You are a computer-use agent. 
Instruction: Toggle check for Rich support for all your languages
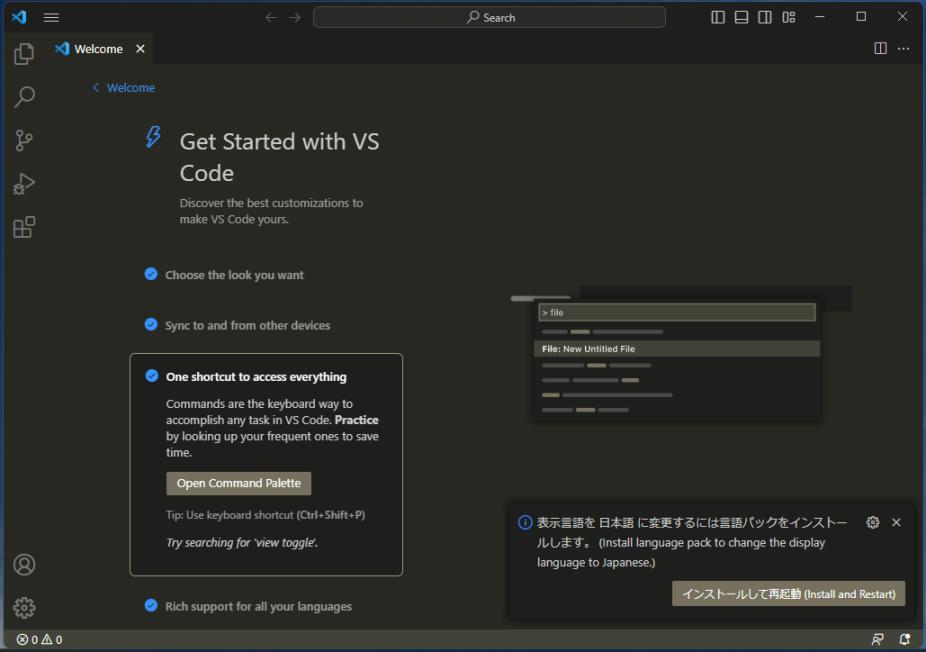coord(151,605)
